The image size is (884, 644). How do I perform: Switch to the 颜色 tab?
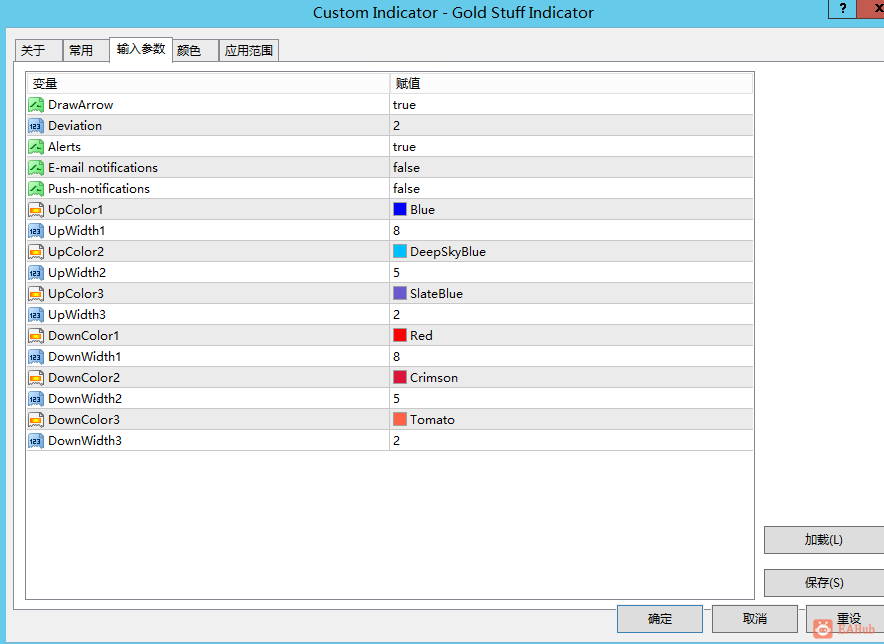point(195,51)
